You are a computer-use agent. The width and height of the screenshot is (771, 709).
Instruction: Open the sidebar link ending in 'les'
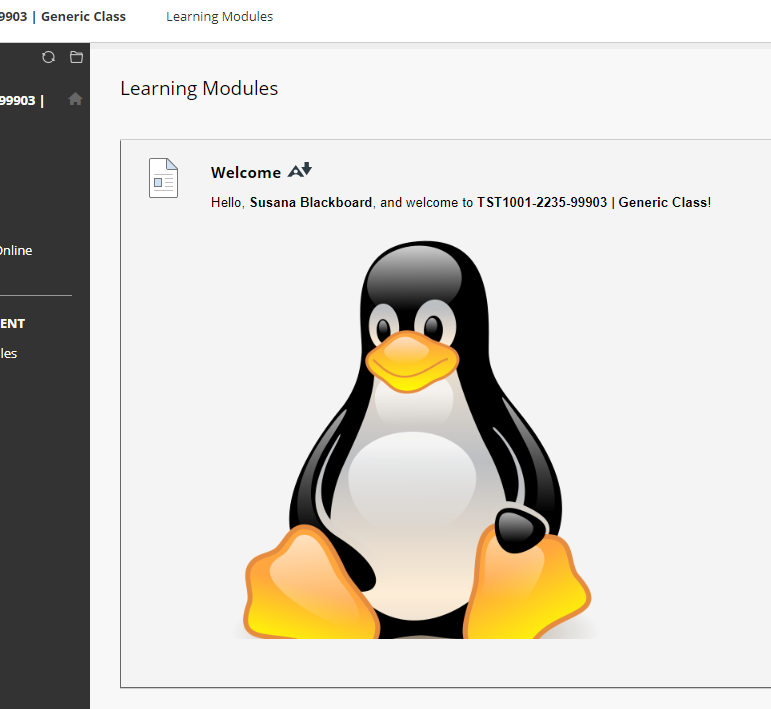coord(8,354)
